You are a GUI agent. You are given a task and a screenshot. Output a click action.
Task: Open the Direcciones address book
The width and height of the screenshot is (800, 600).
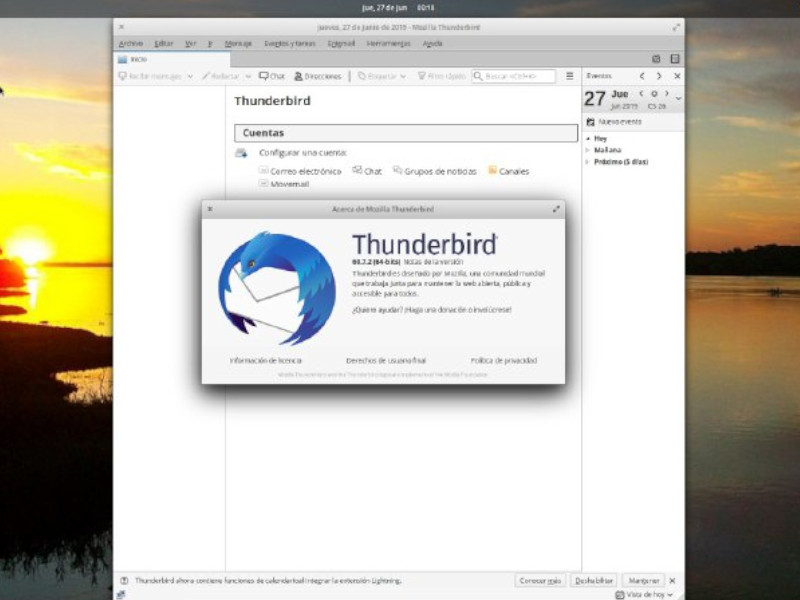click(x=298, y=76)
